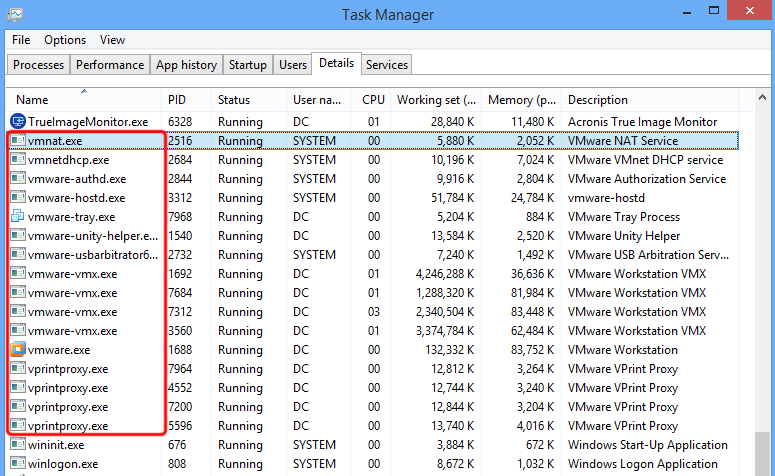Click icon of vmware-vmx.exe with PID 3560
The height and width of the screenshot is (476, 775).
[18, 331]
